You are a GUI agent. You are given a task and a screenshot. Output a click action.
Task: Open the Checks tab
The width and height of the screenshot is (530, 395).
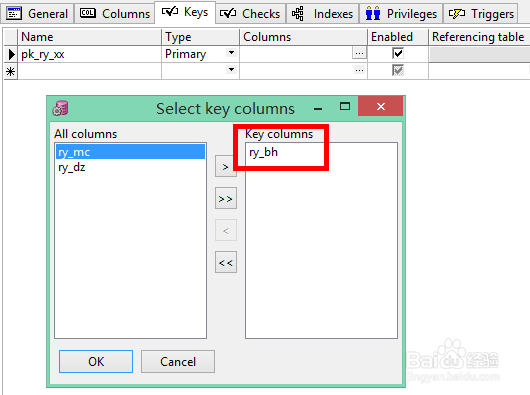(250, 14)
